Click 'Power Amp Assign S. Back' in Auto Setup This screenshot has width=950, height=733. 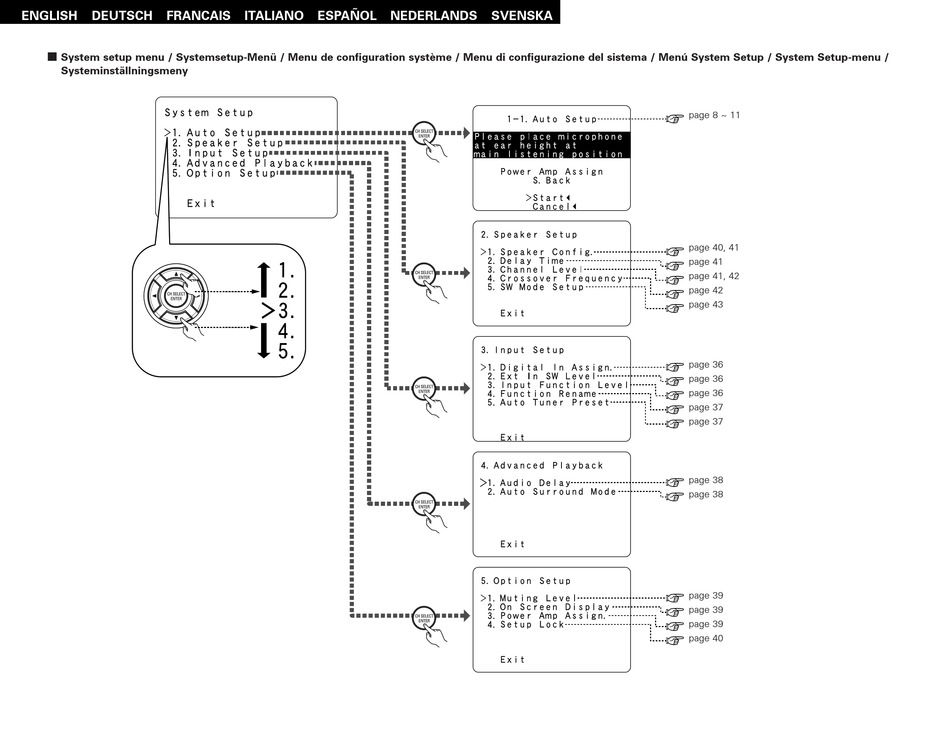tap(551, 176)
